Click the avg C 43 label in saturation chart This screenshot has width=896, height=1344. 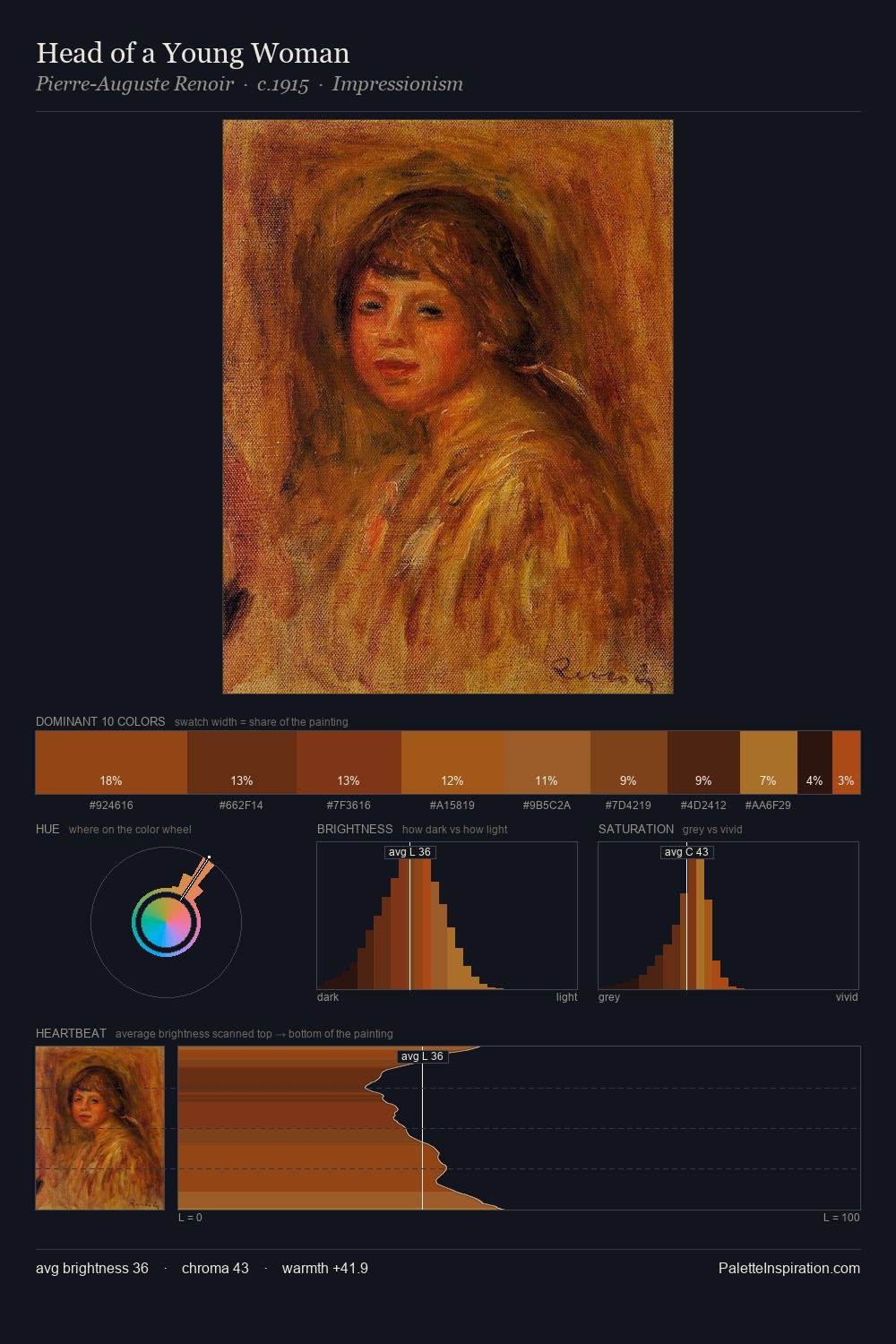pos(686,852)
